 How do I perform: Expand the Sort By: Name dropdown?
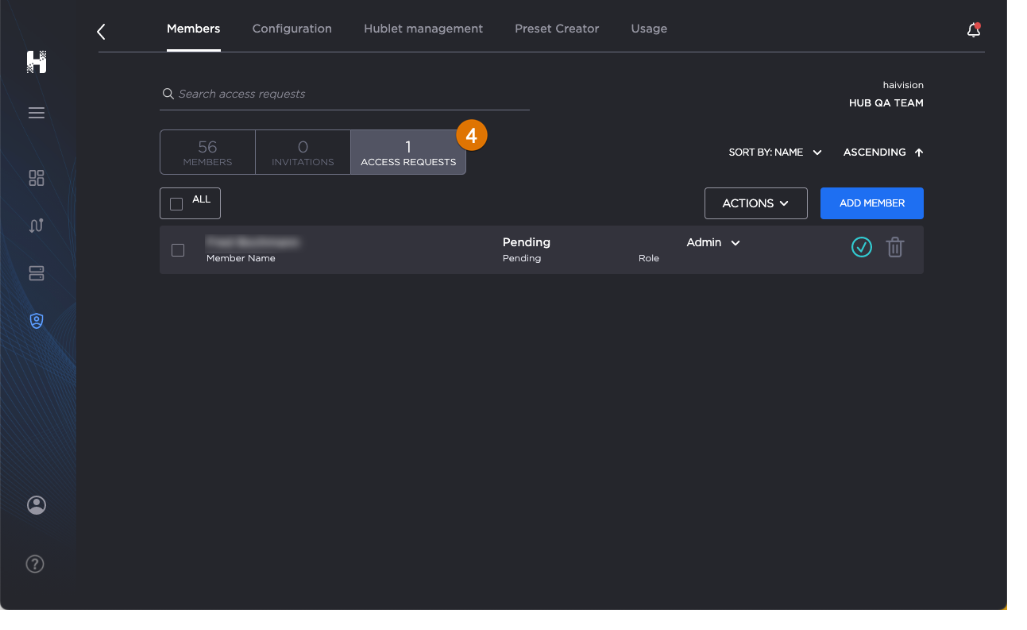(x=775, y=153)
